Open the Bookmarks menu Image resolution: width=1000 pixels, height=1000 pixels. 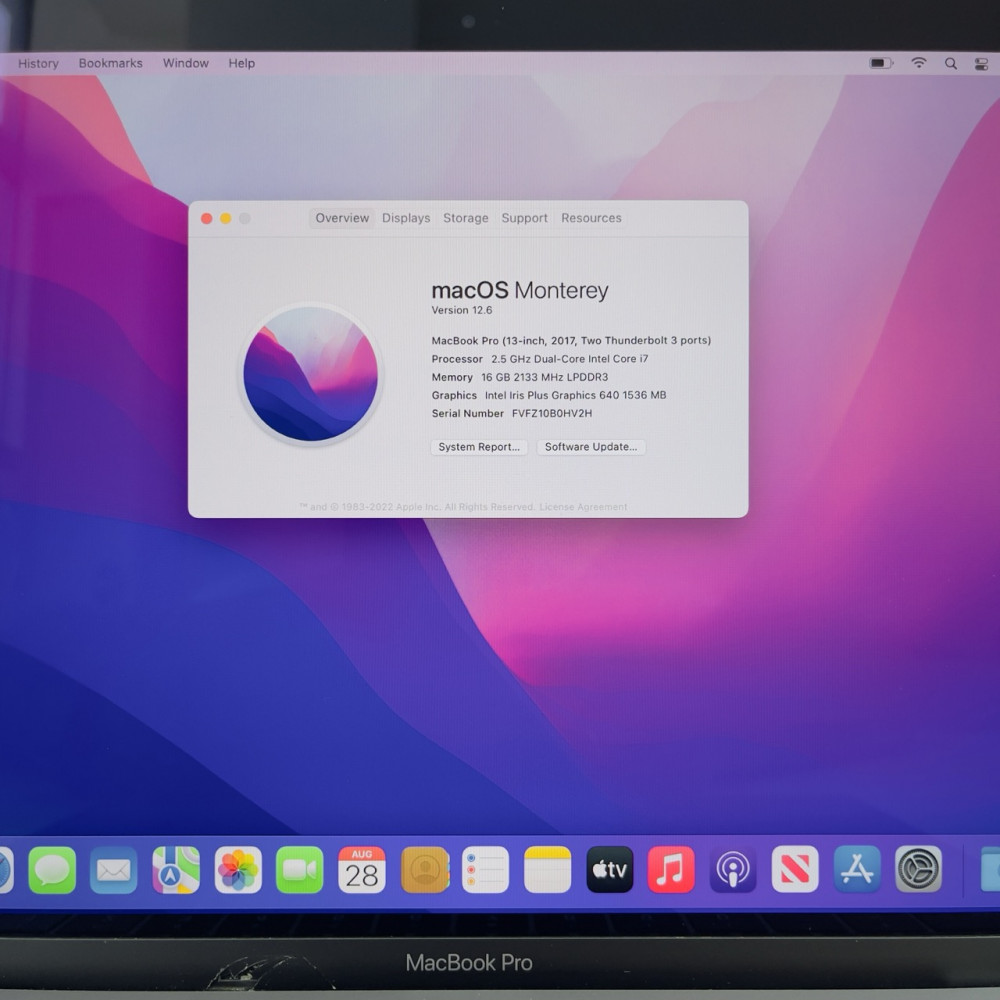(110, 63)
